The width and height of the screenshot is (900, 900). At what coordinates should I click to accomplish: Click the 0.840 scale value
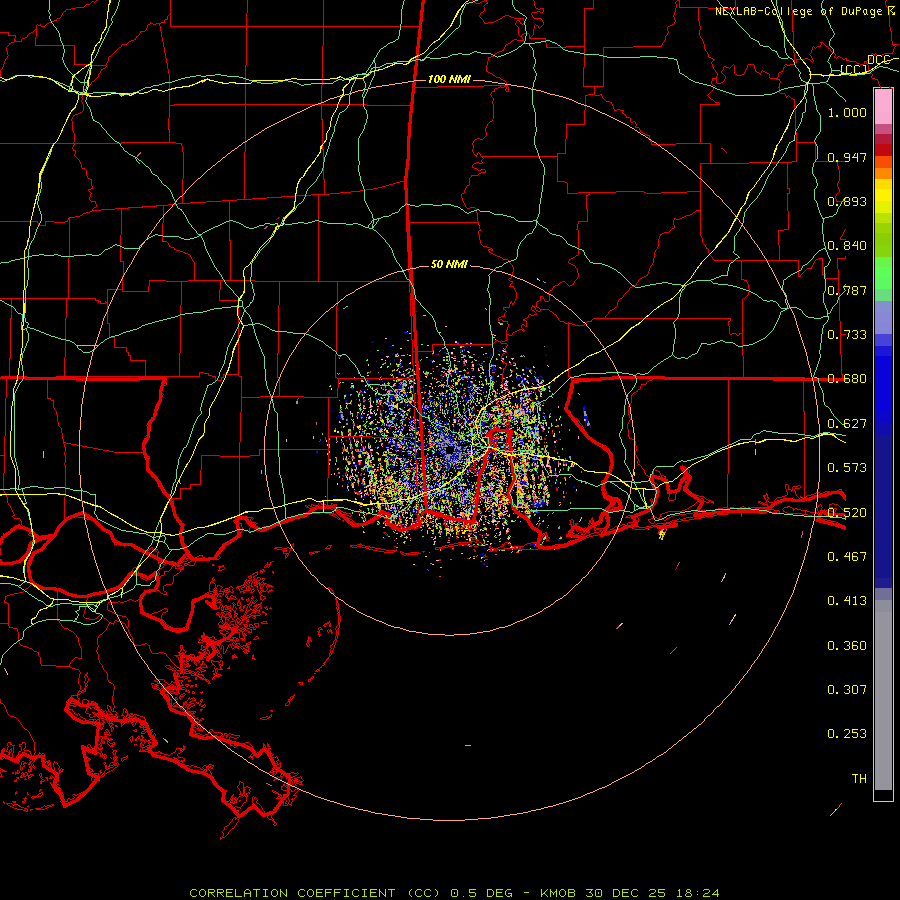point(847,246)
